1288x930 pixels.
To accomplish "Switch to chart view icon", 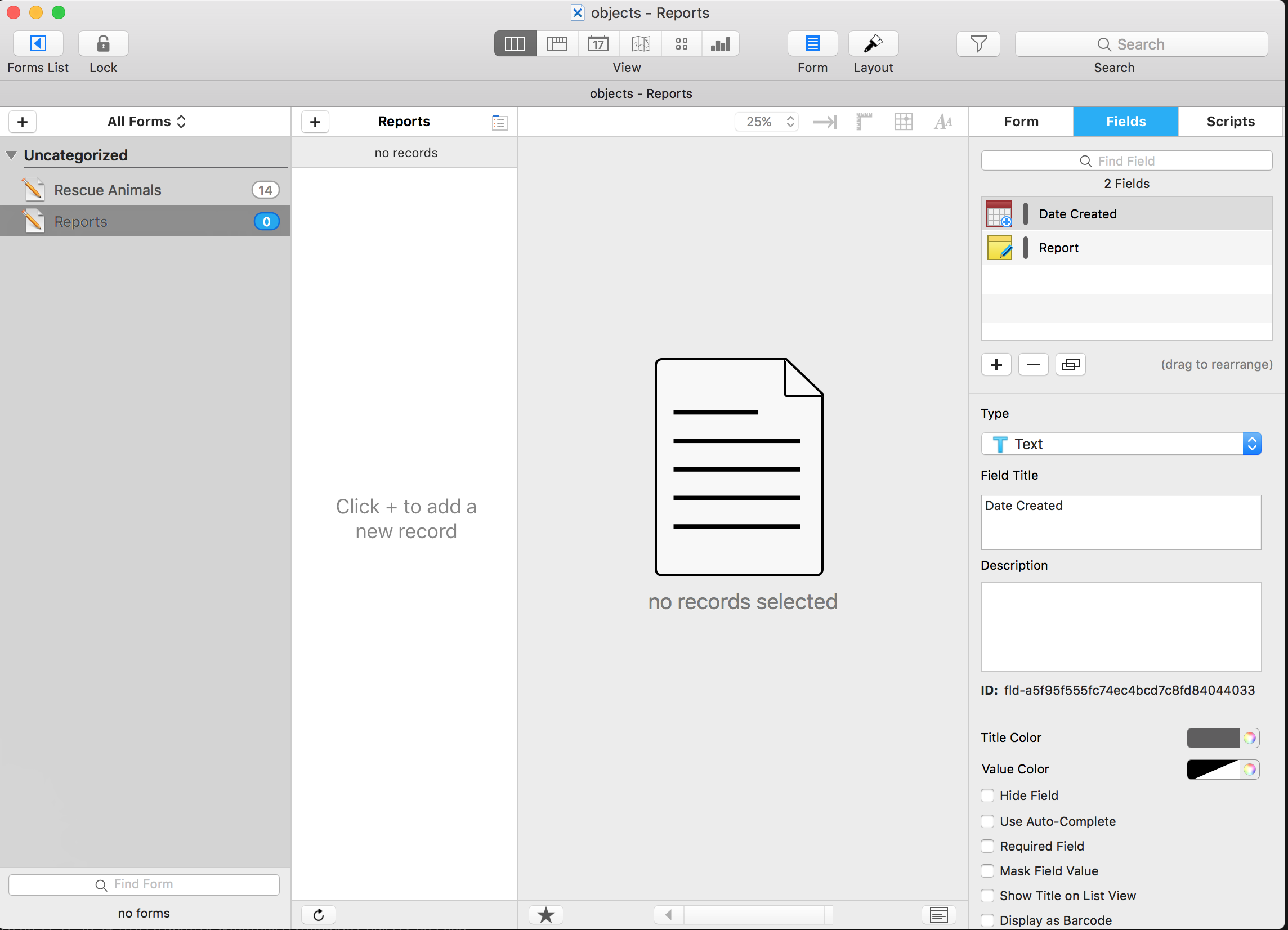I will [720, 44].
